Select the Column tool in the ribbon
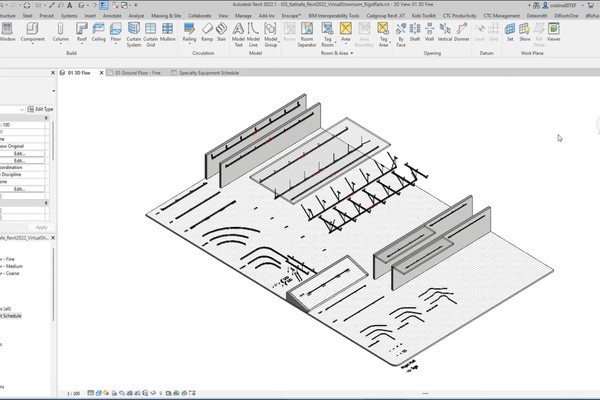 (x=60, y=36)
